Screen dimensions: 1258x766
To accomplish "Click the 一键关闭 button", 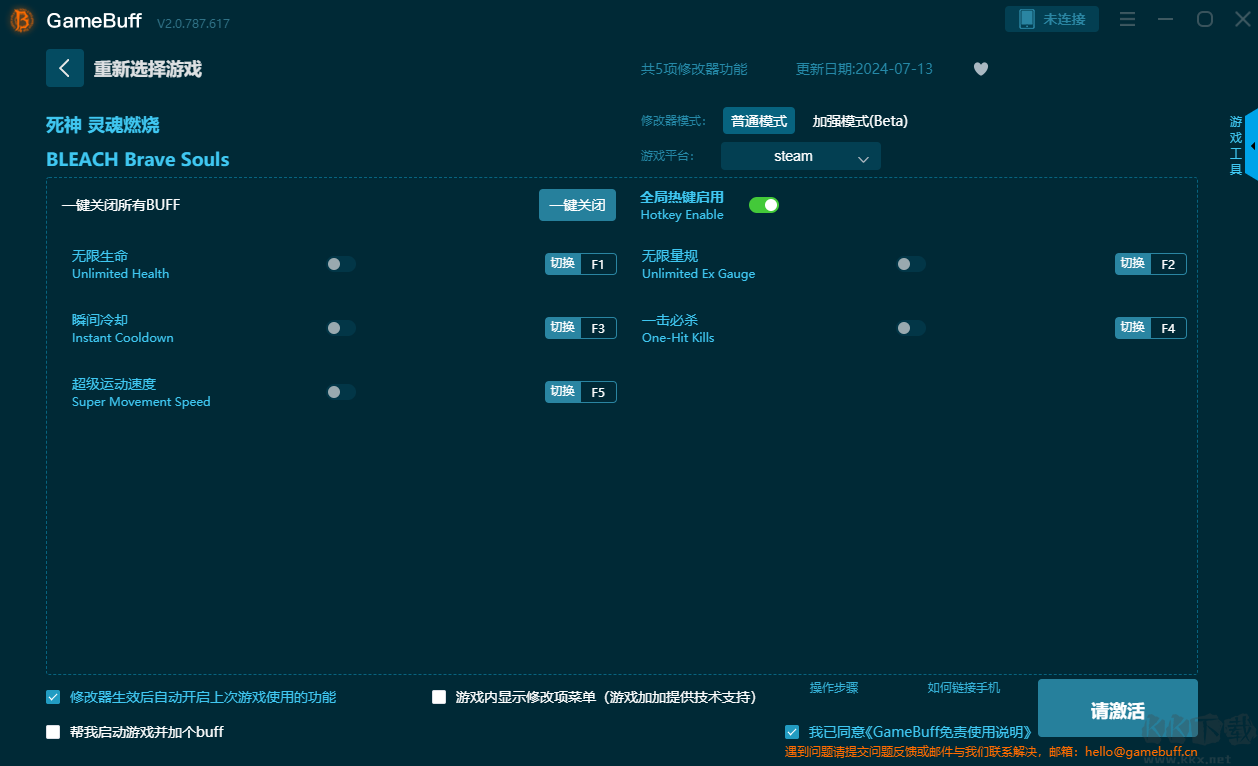I will (x=577, y=205).
